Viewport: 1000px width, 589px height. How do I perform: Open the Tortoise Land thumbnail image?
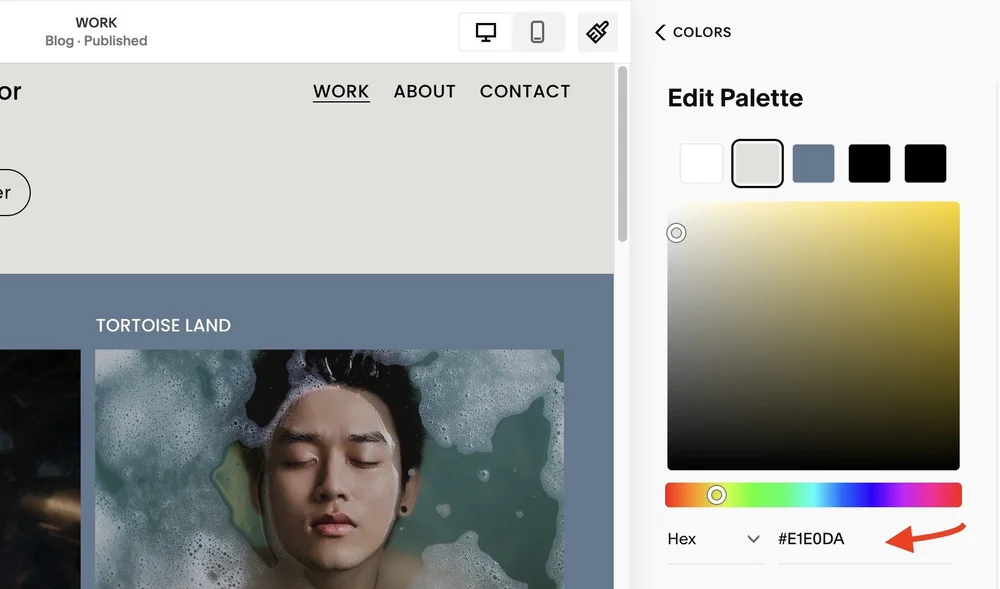point(329,469)
